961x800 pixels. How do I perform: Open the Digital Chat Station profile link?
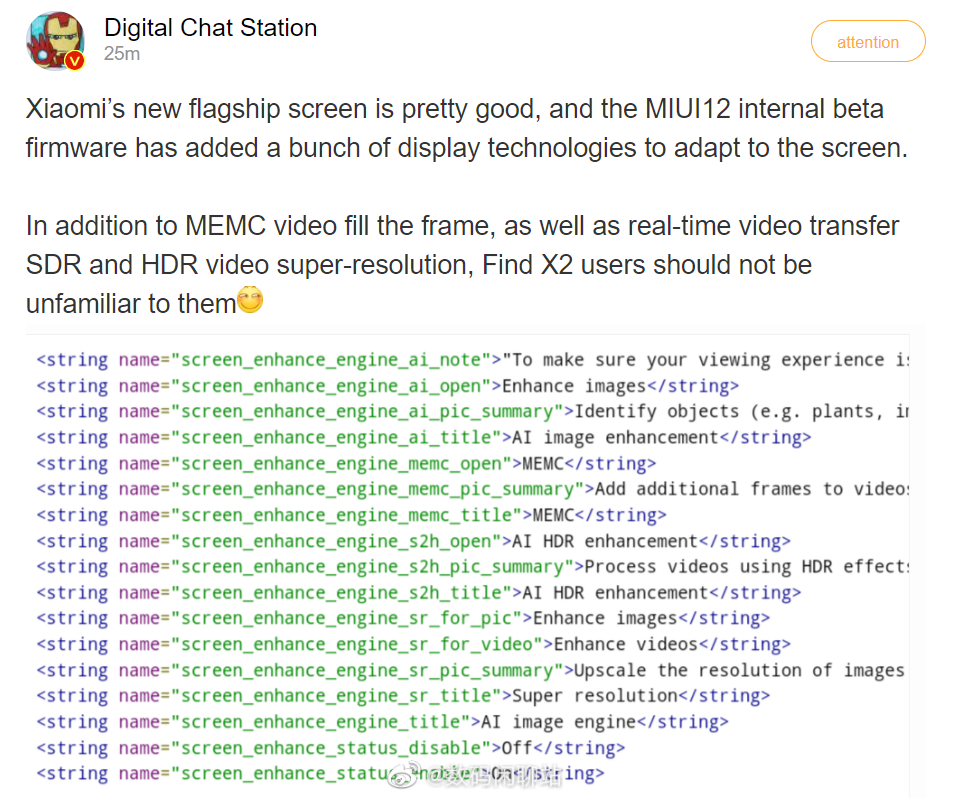coord(210,28)
